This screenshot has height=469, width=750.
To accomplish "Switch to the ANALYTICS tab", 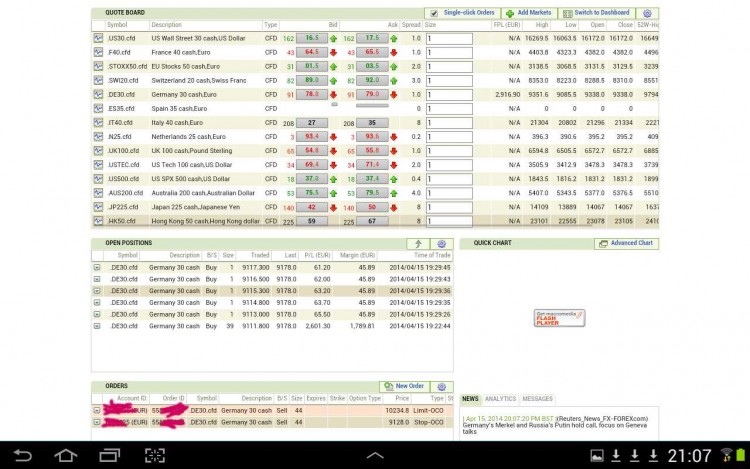I will [x=500, y=399].
